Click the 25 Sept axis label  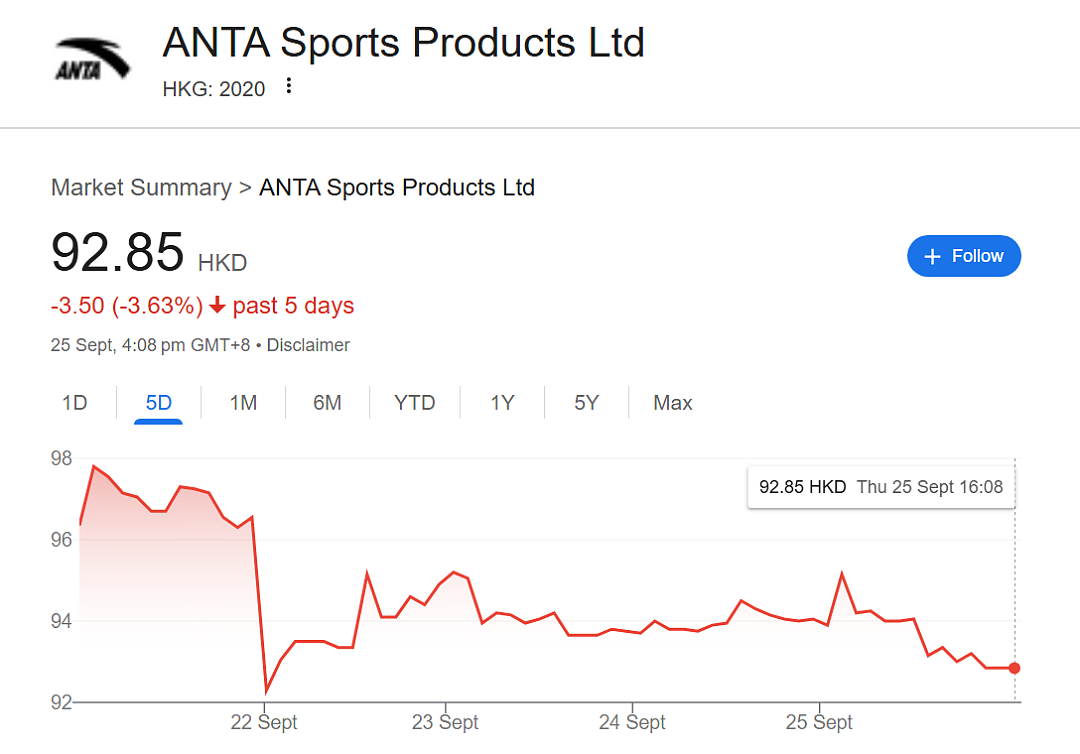click(819, 722)
